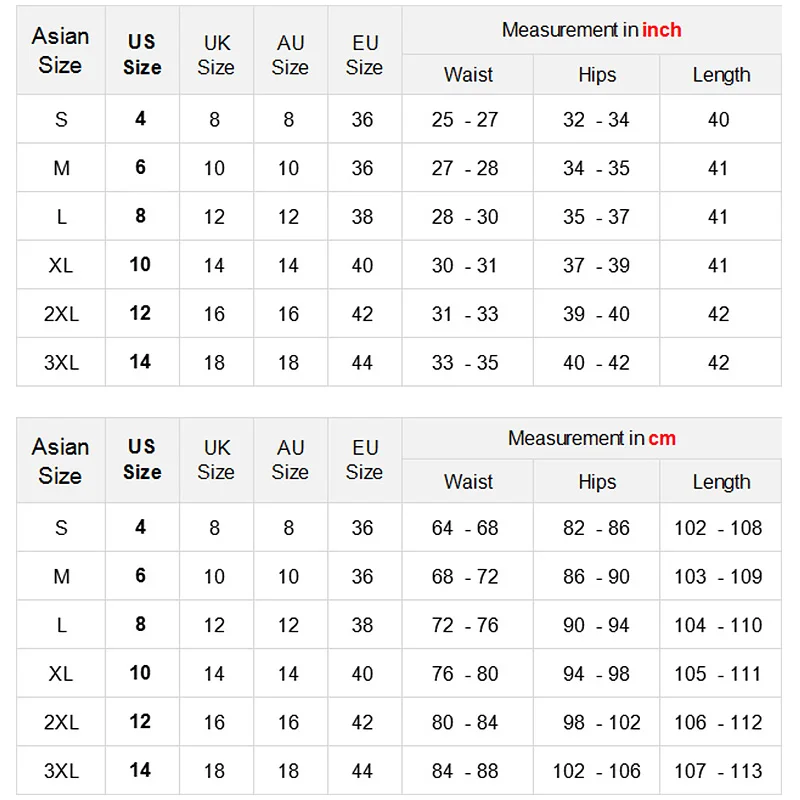Click the length cell reading 107 - 113

(x=718, y=771)
